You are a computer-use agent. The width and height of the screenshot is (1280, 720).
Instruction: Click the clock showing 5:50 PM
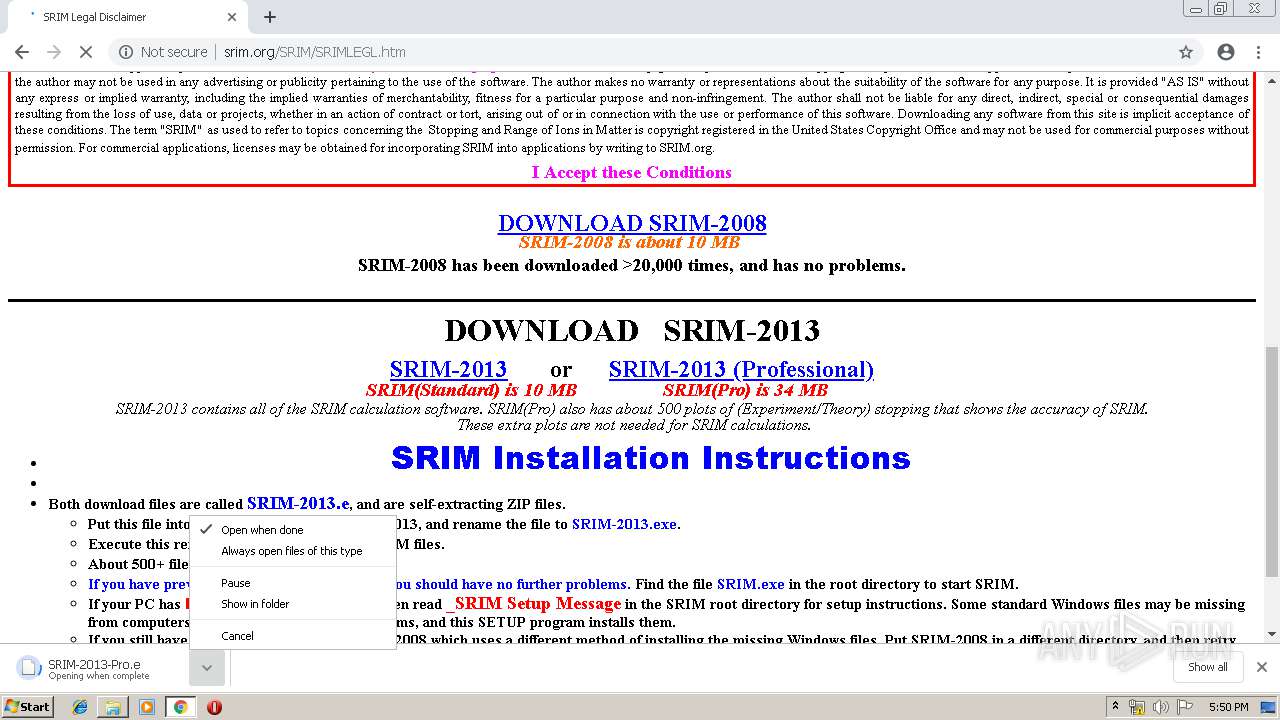[1228, 707]
